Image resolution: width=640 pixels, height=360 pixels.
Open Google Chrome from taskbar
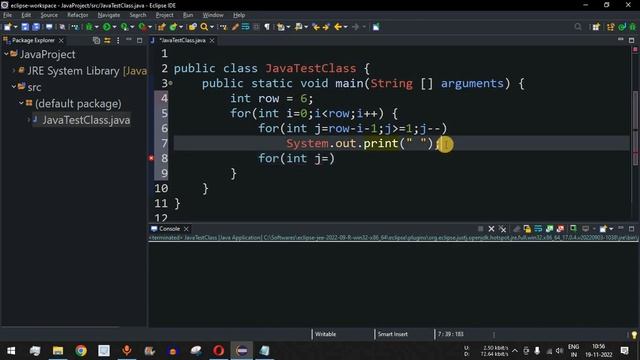81,350
